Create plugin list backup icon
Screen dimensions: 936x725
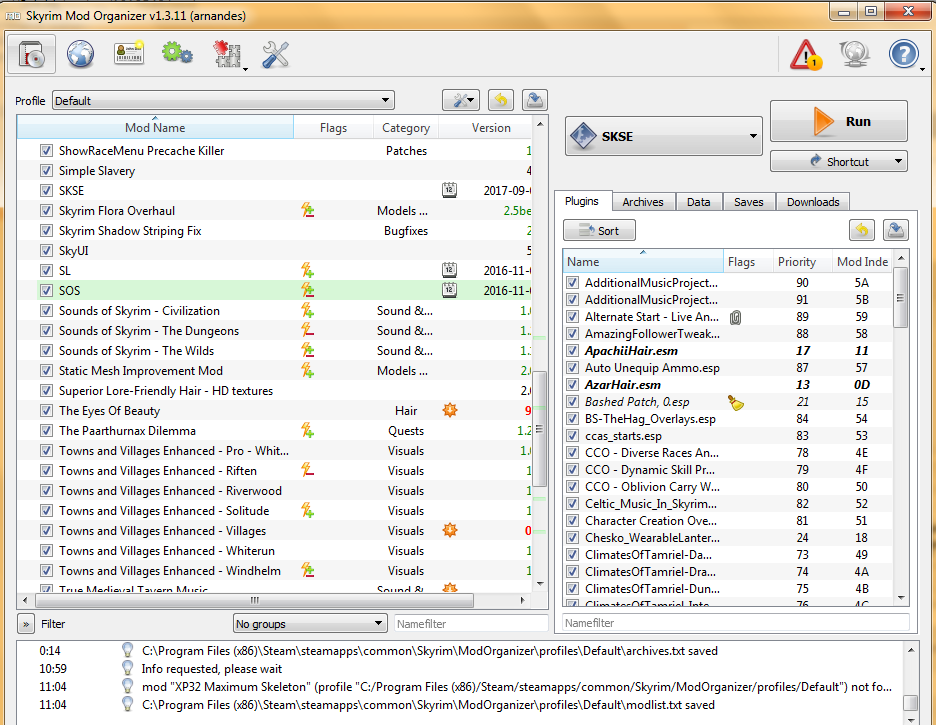pos(895,230)
